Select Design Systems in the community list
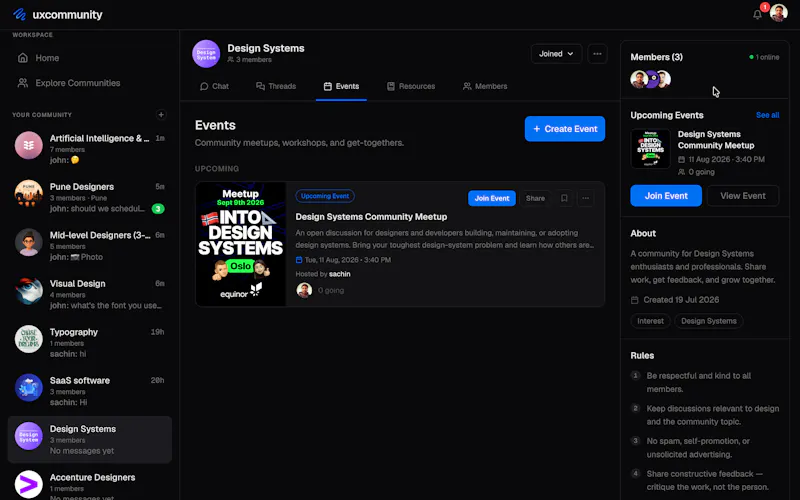 (x=90, y=440)
